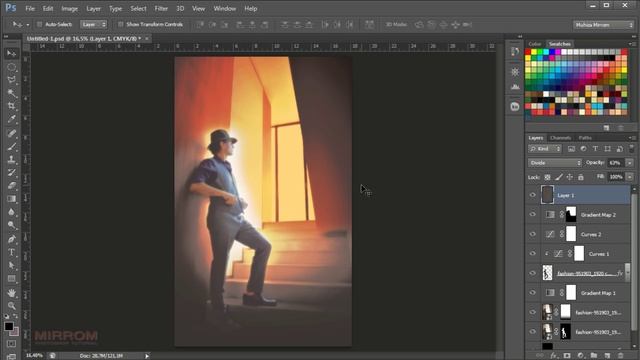Select the Rectangle shape tool
640x360 pixels.
[11, 279]
